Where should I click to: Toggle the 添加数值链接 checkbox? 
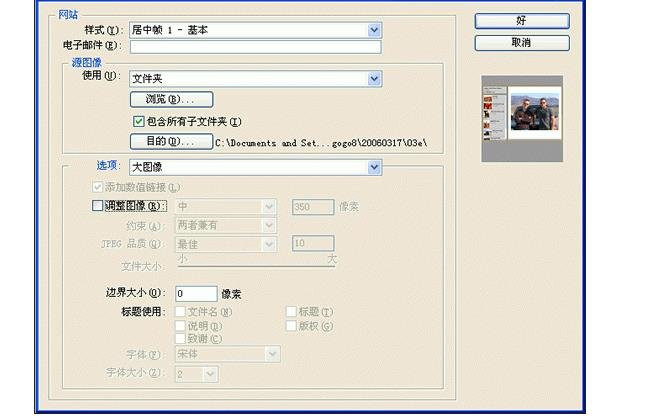click(x=97, y=187)
